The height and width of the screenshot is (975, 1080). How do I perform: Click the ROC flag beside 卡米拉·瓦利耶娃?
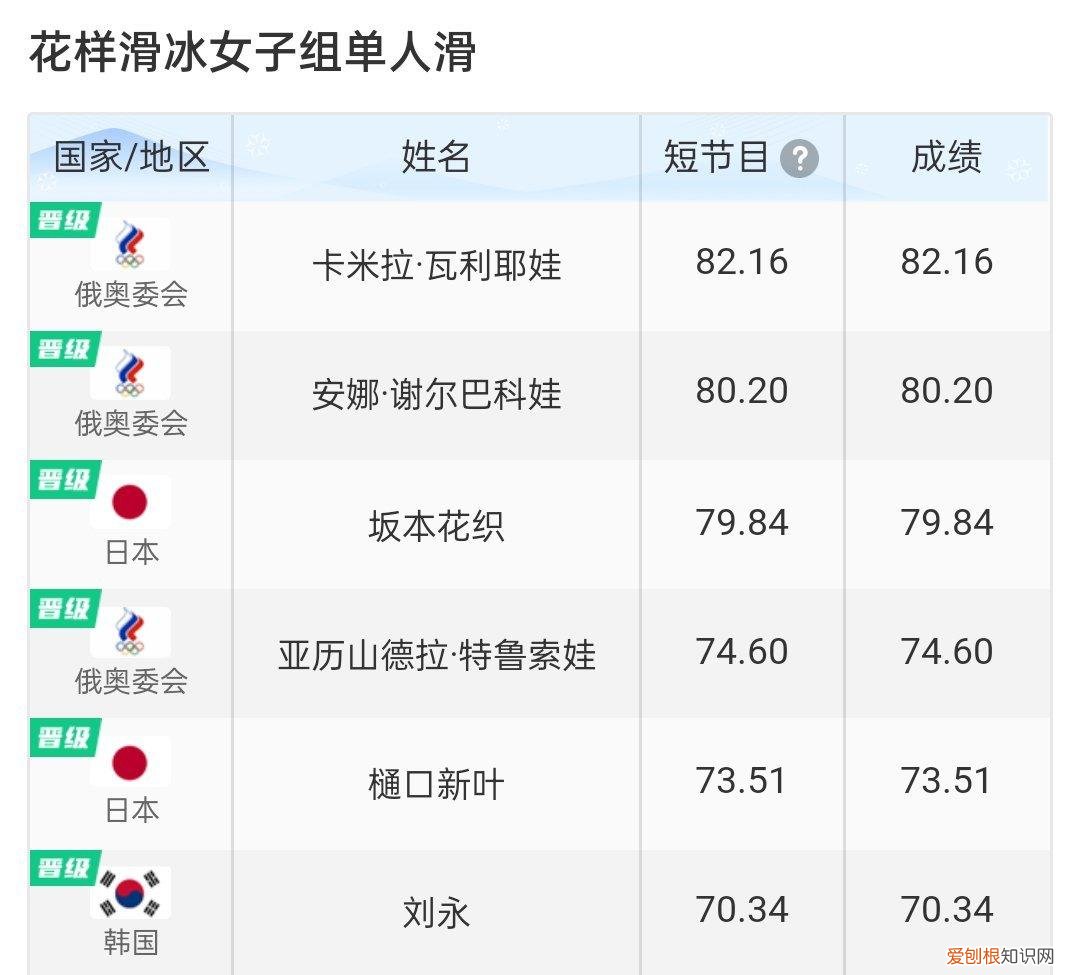(x=132, y=242)
